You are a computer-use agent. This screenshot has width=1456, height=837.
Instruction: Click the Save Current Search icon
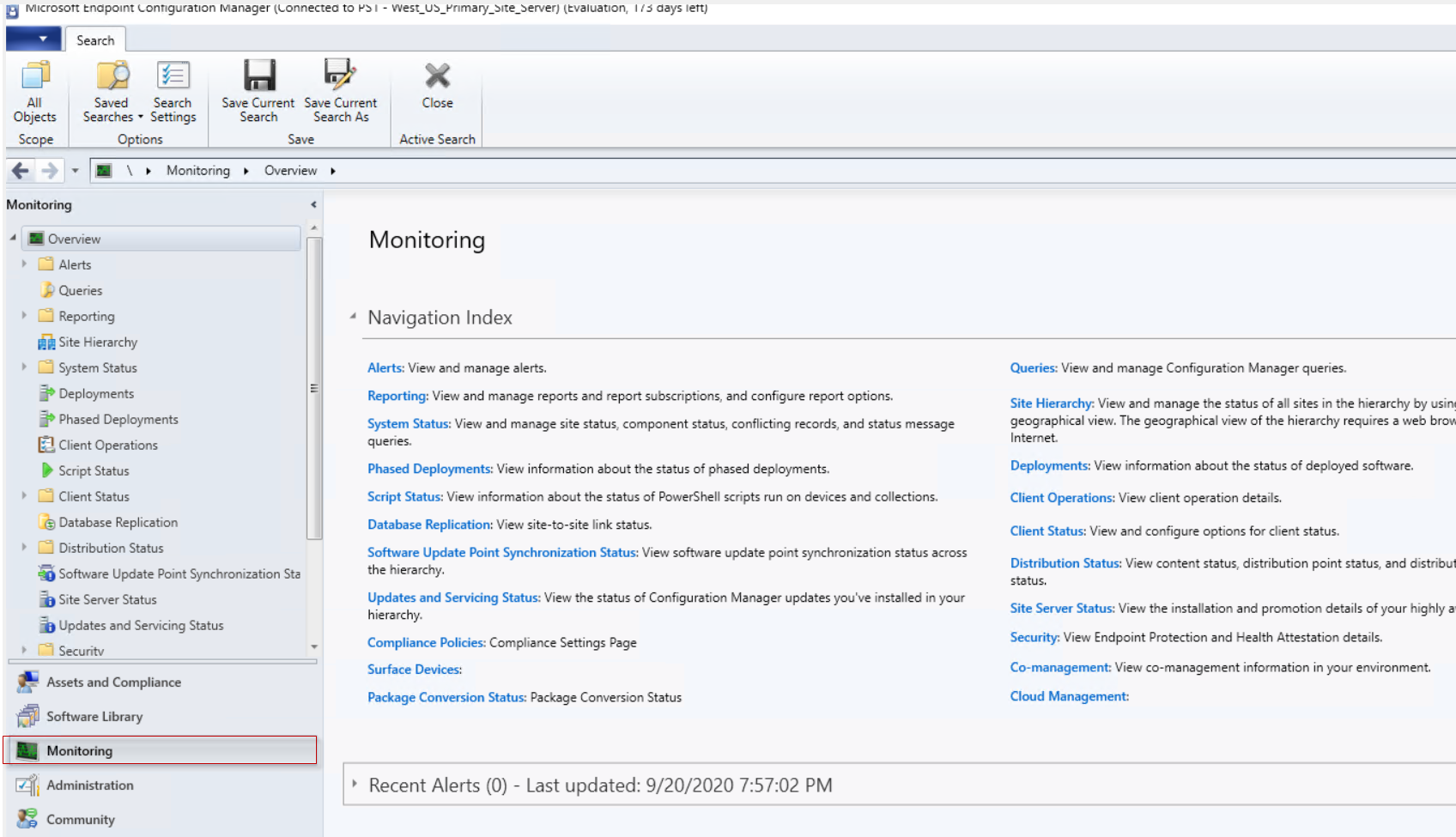pyautogui.click(x=258, y=76)
